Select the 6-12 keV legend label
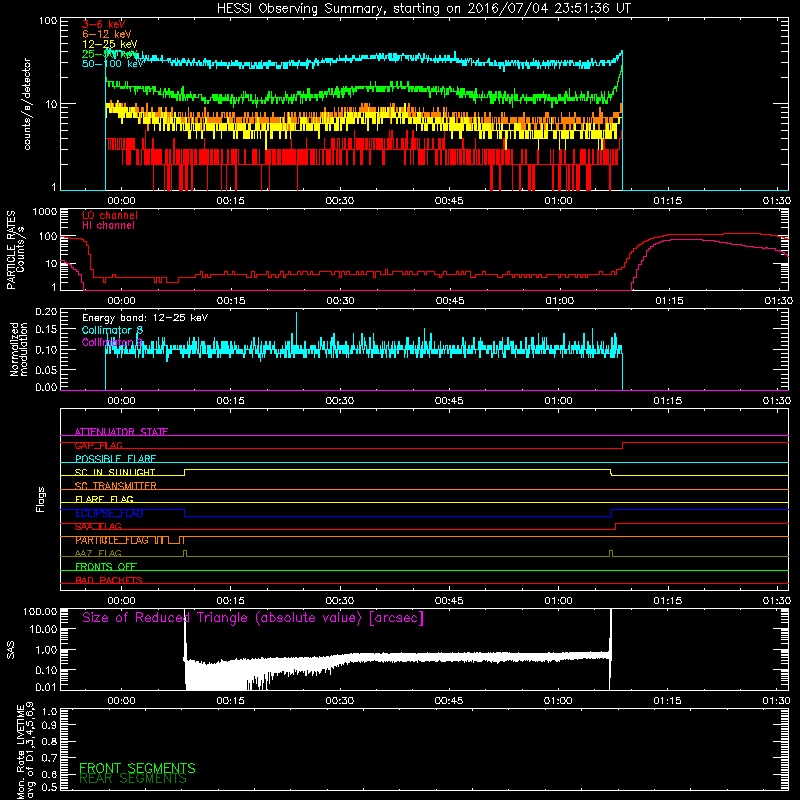This screenshot has height=800, width=800. click(107, 34)
